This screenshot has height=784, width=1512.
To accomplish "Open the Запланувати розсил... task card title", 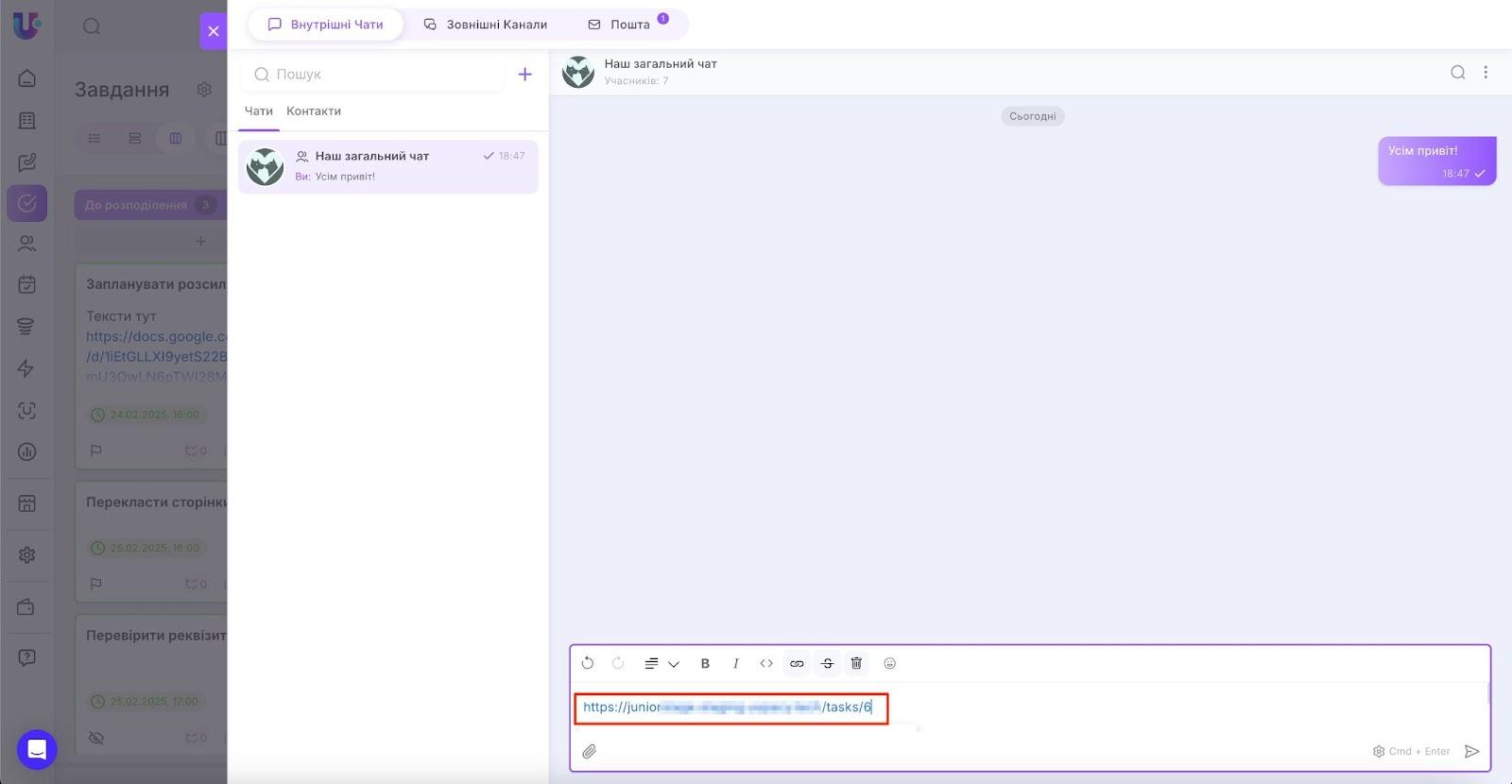I will (156, 284).
